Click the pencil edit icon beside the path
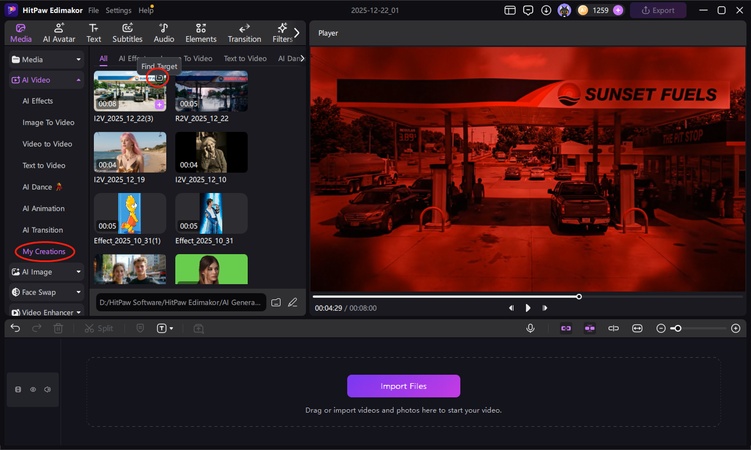This screenshot has height=450, width=751. pyautogui.click(x=293, y=302)
